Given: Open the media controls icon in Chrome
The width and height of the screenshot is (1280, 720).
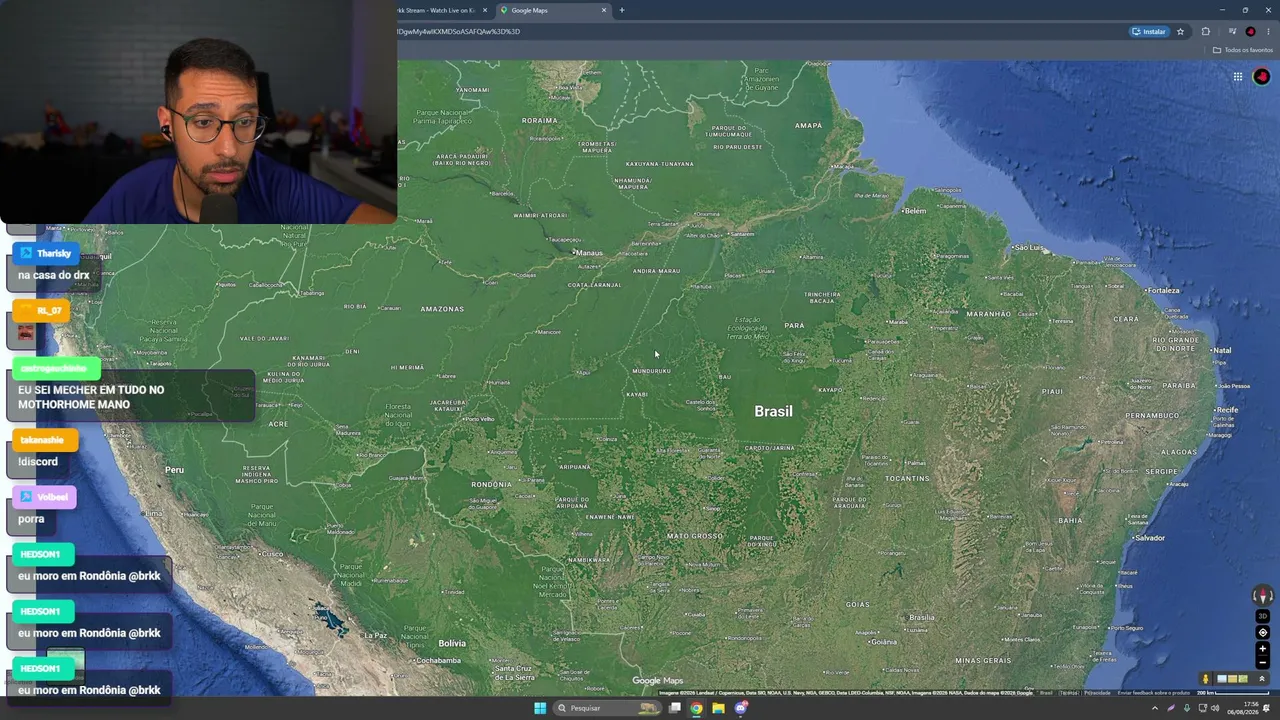Looking at the screenshot, I should [1232, 31].
